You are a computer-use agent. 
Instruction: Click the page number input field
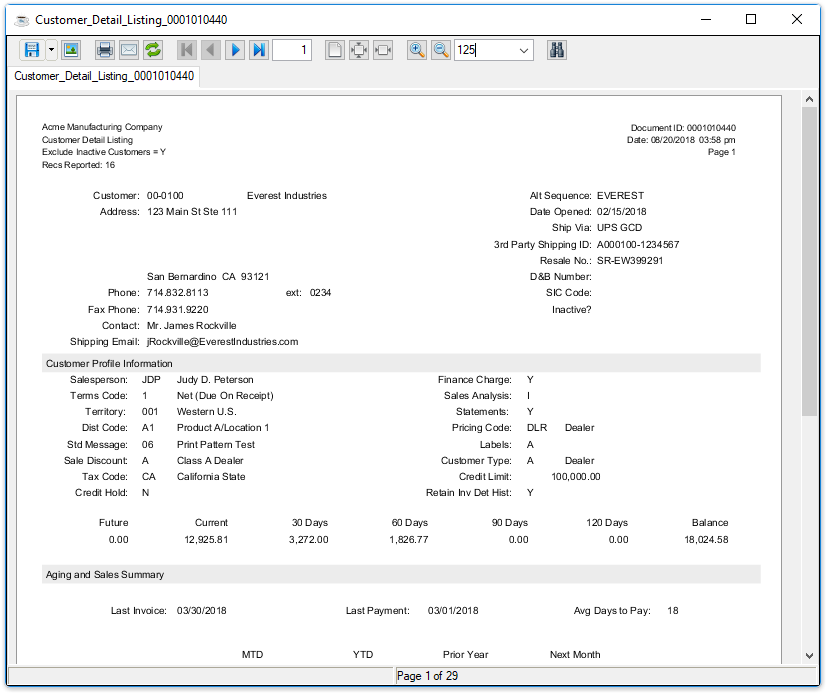(x=292, y=50)
